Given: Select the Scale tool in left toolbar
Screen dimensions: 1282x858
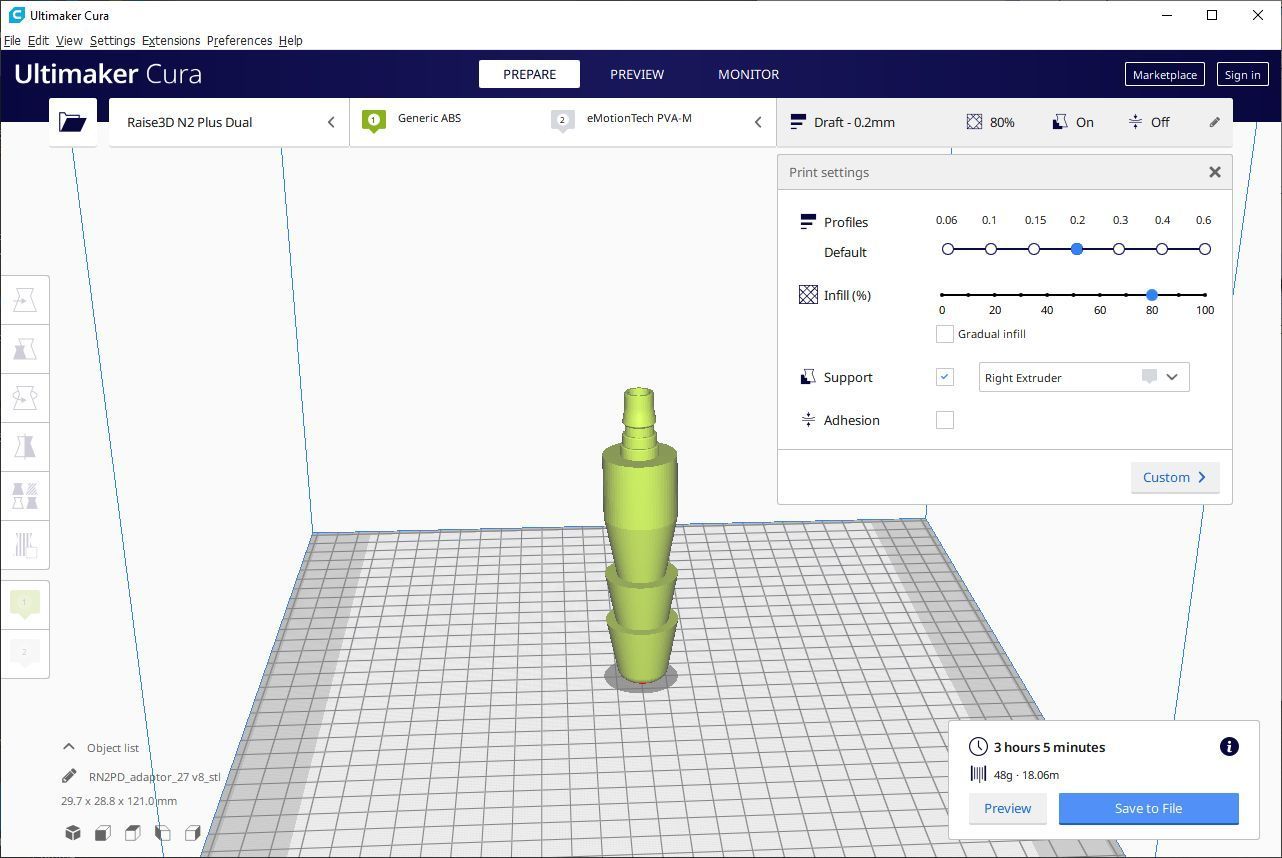Looking at the screenshot, I should 25,349.
